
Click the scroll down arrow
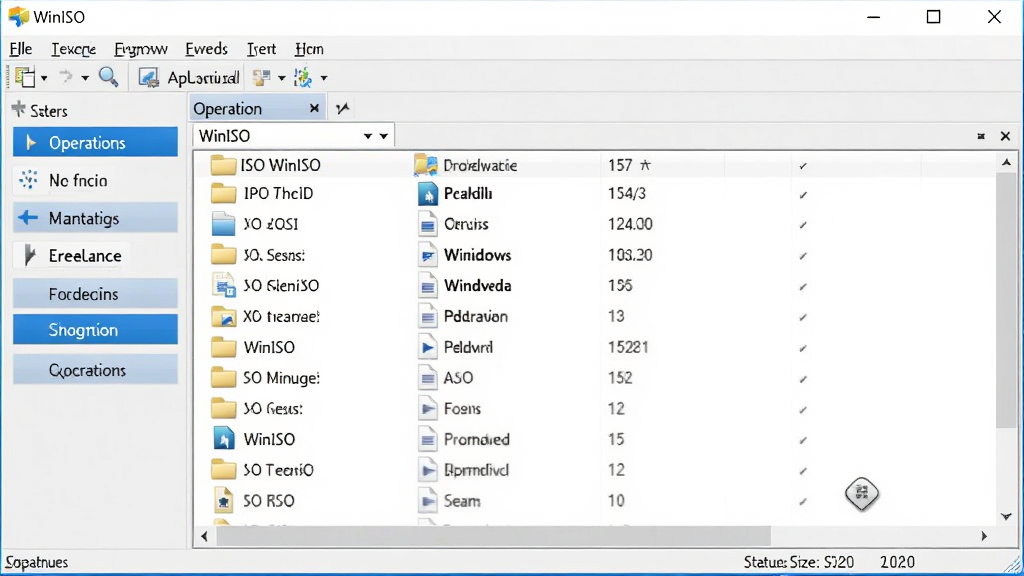point(1006,516)
